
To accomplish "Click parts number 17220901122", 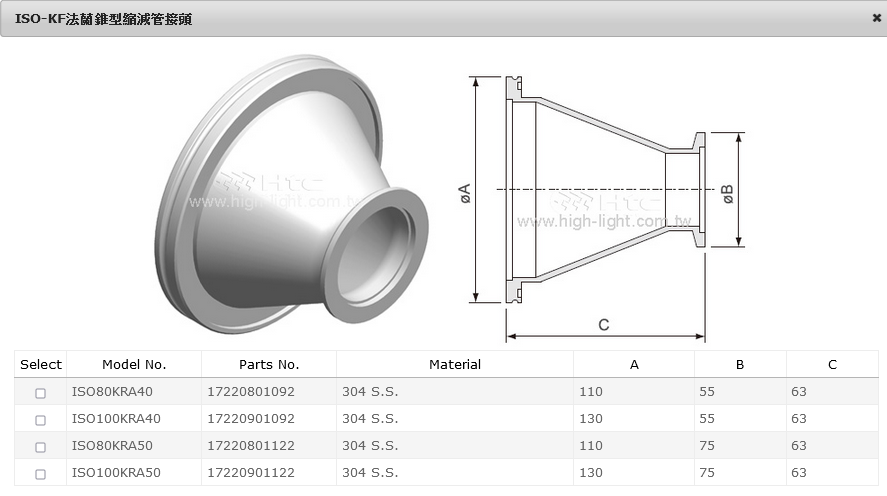I will [x=251, y=473].
